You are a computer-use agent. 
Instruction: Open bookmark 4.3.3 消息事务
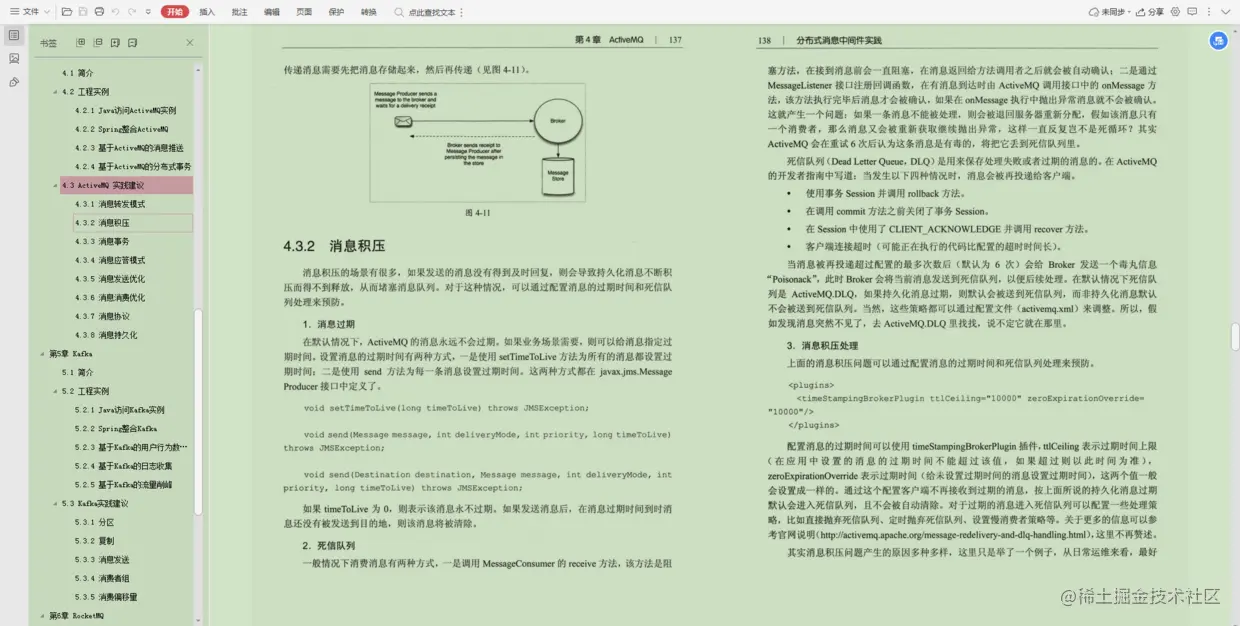pos(101,241)
